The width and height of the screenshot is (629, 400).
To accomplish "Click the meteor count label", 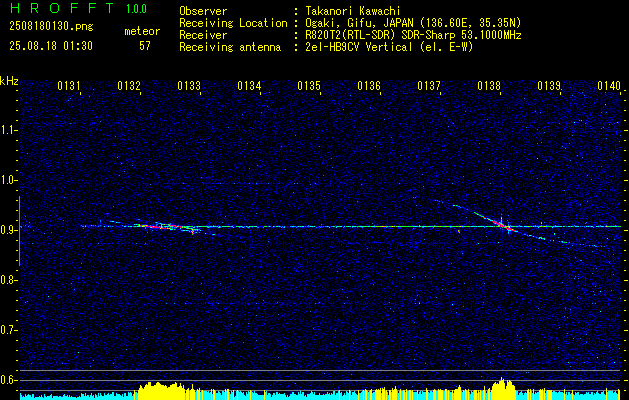I will [x=142, y=31].
